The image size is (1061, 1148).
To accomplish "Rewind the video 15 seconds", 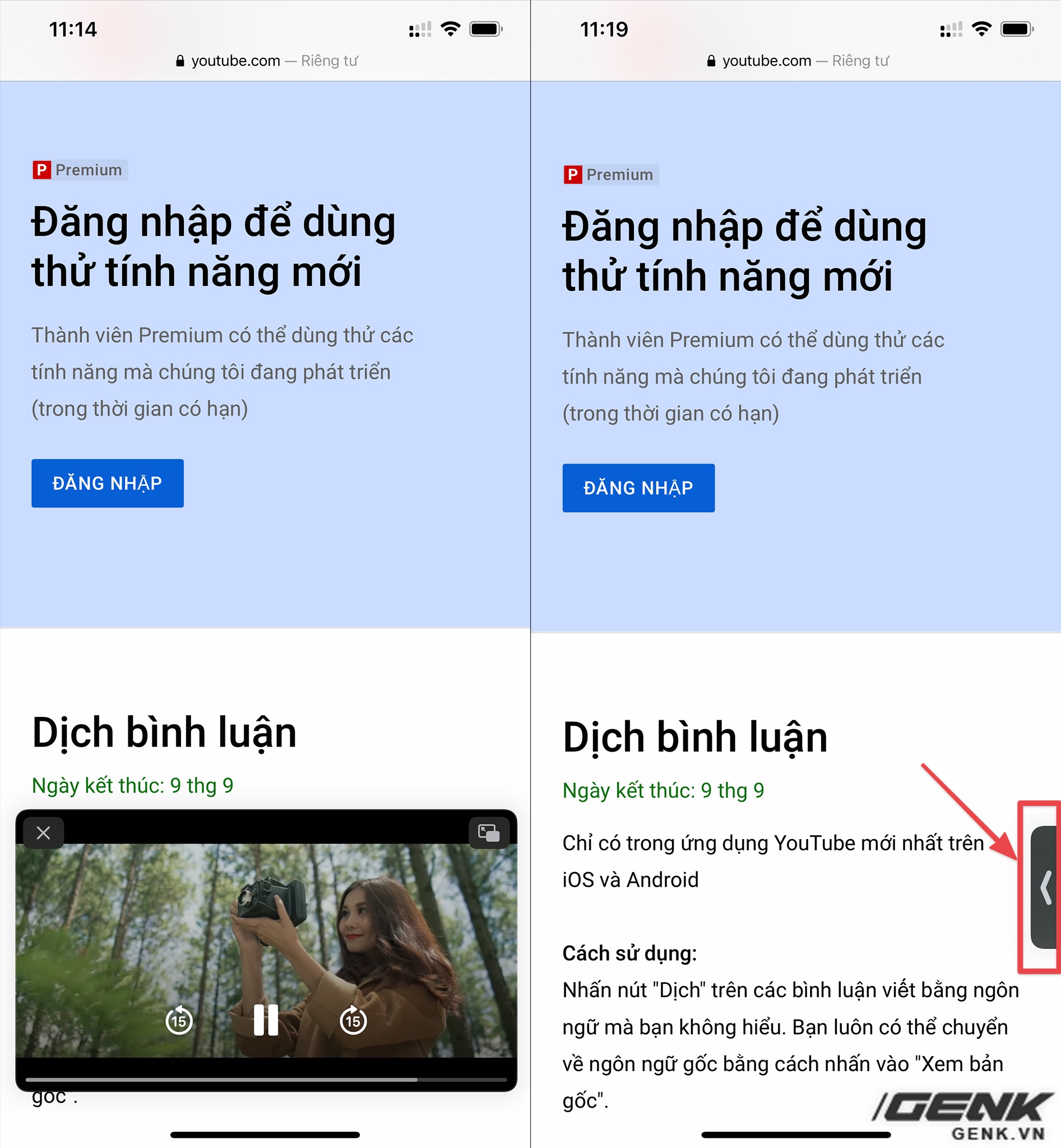I will [x=179, y=1021].
